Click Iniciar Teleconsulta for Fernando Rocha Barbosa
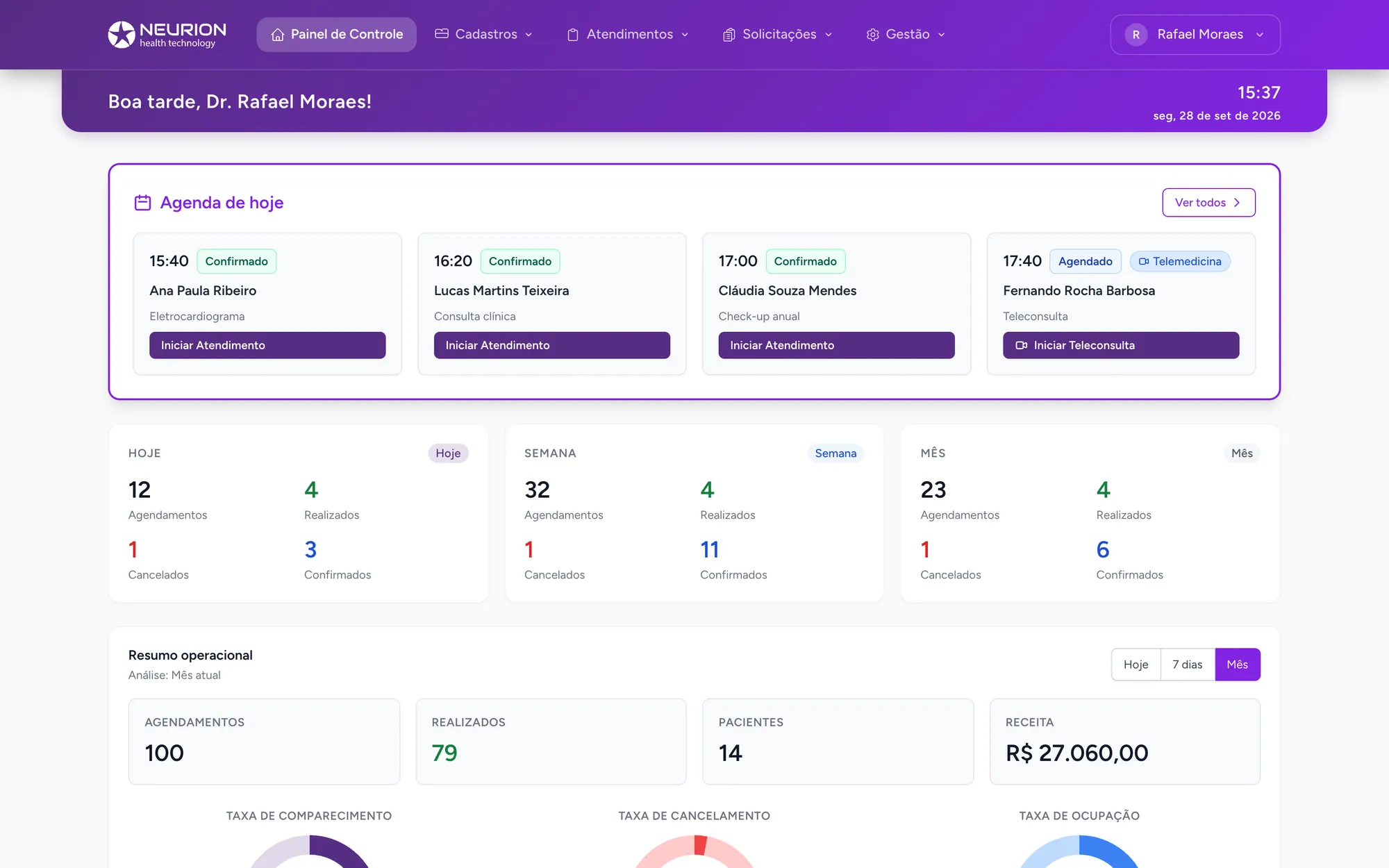This screenshot has height=868, width=1389. click(x=1121, y=345)
